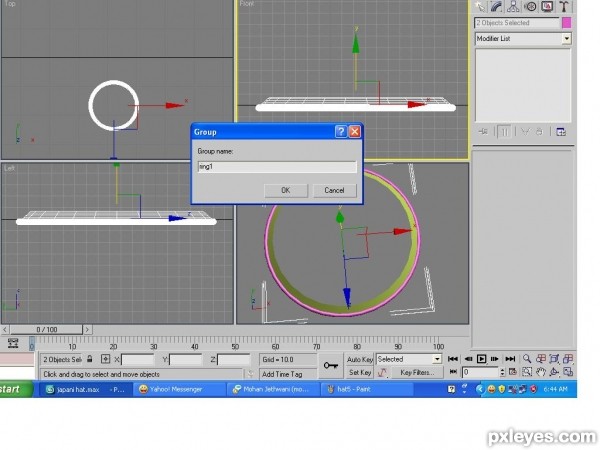Adjust current frame spinner arrows

pyautogui.click(x=502, y=372)
